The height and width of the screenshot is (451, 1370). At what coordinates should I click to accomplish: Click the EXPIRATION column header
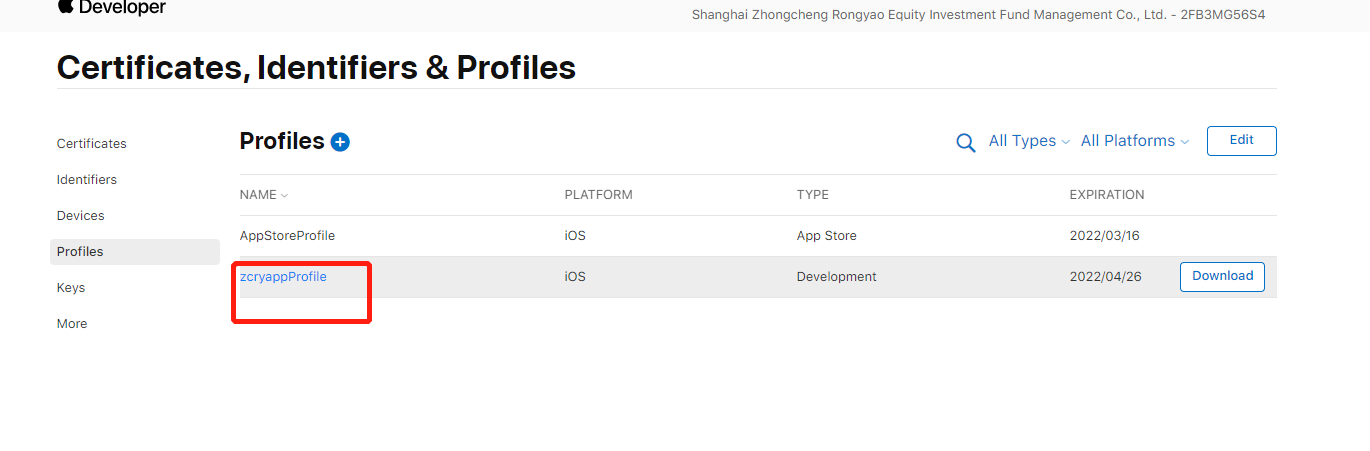[x=1106, y=195]
